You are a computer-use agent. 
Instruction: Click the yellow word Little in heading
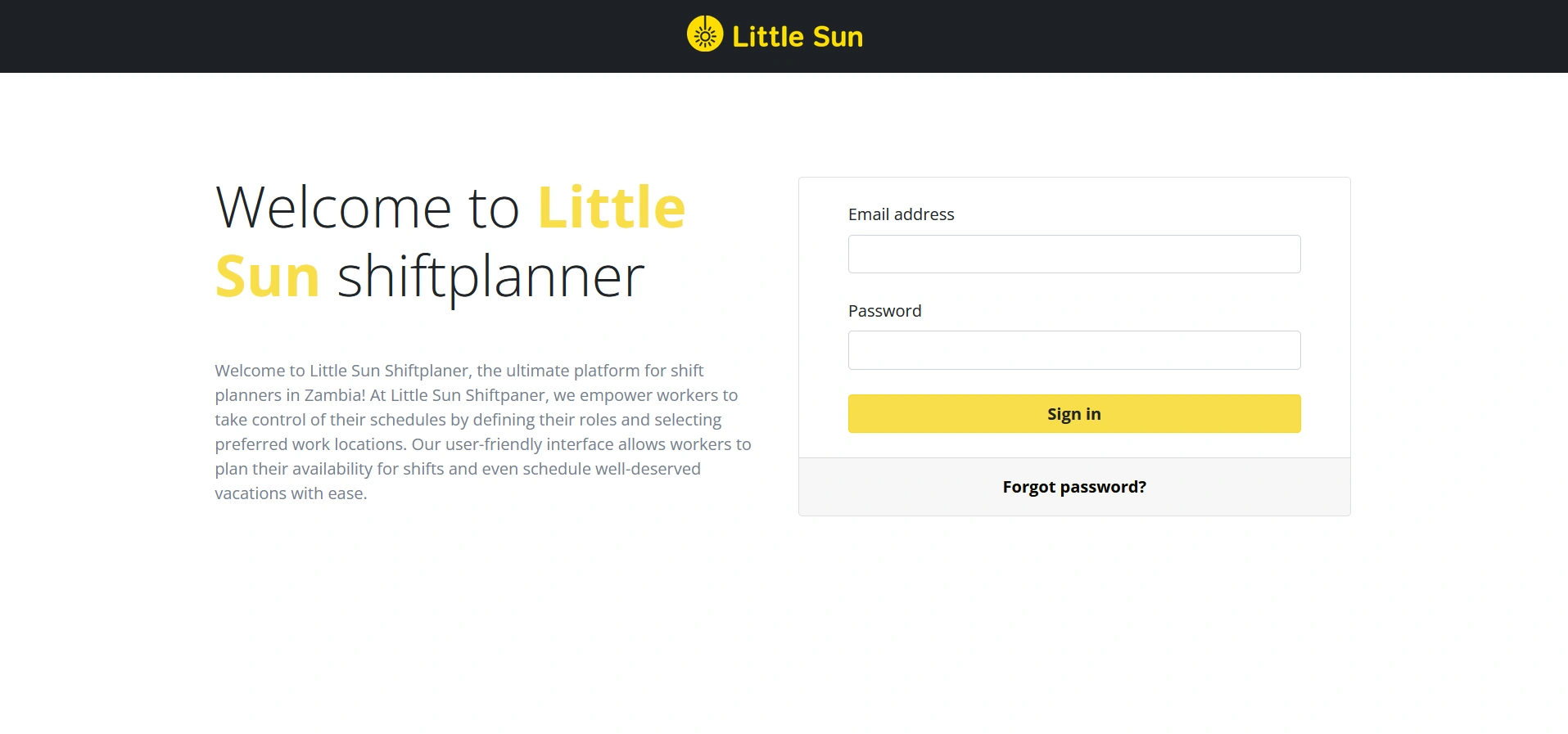611,208
